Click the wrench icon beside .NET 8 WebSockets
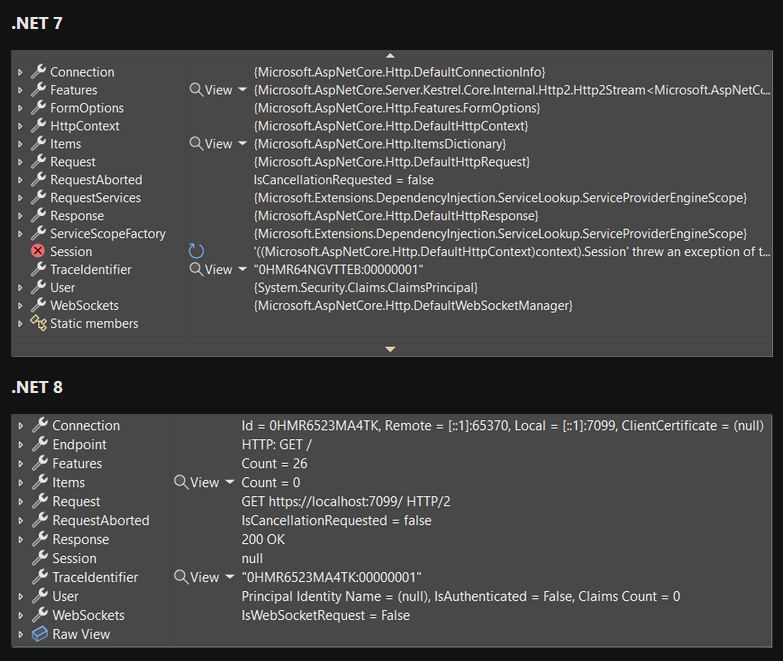783x661 pixels. click(40, 615)
